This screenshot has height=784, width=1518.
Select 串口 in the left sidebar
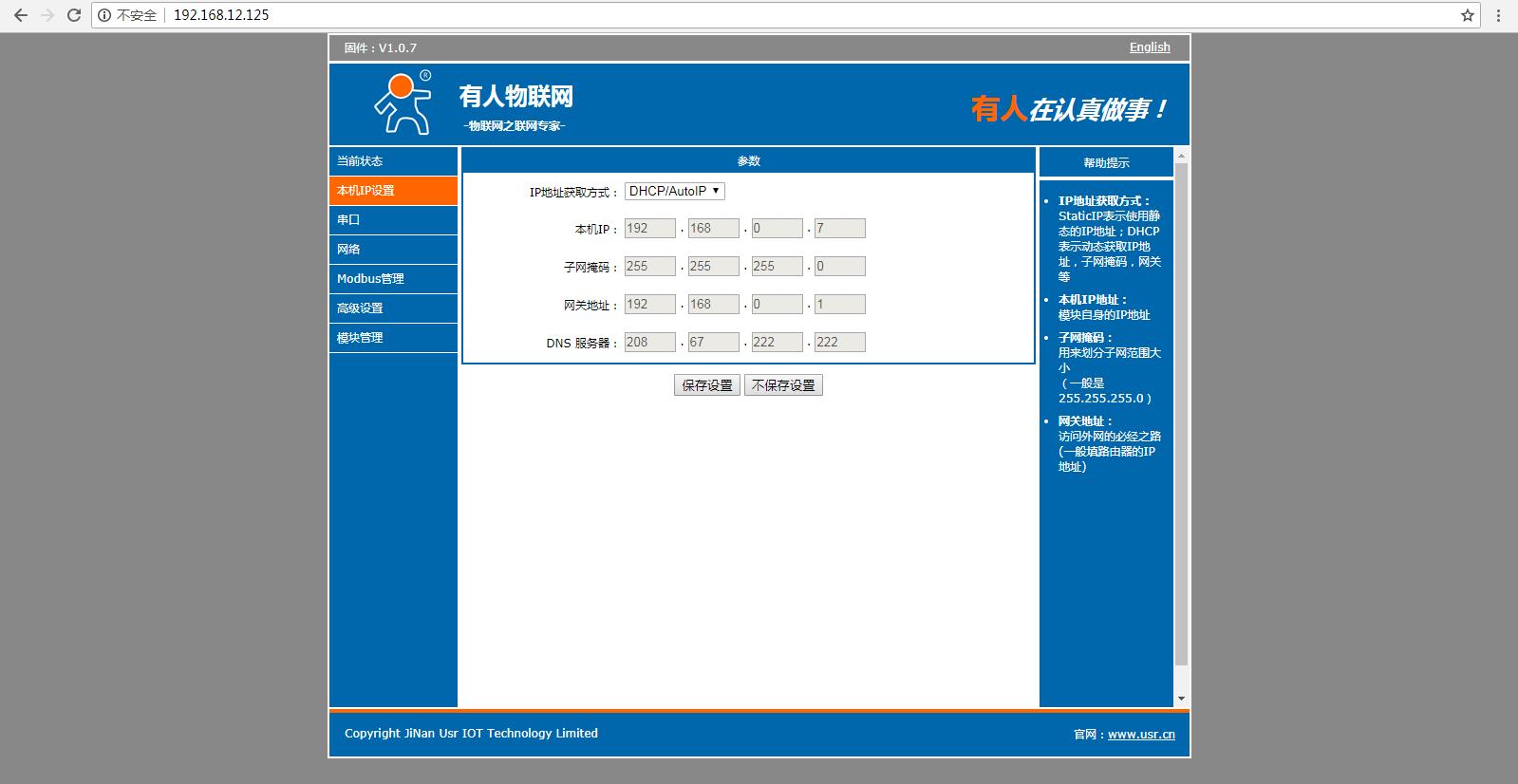348,220
